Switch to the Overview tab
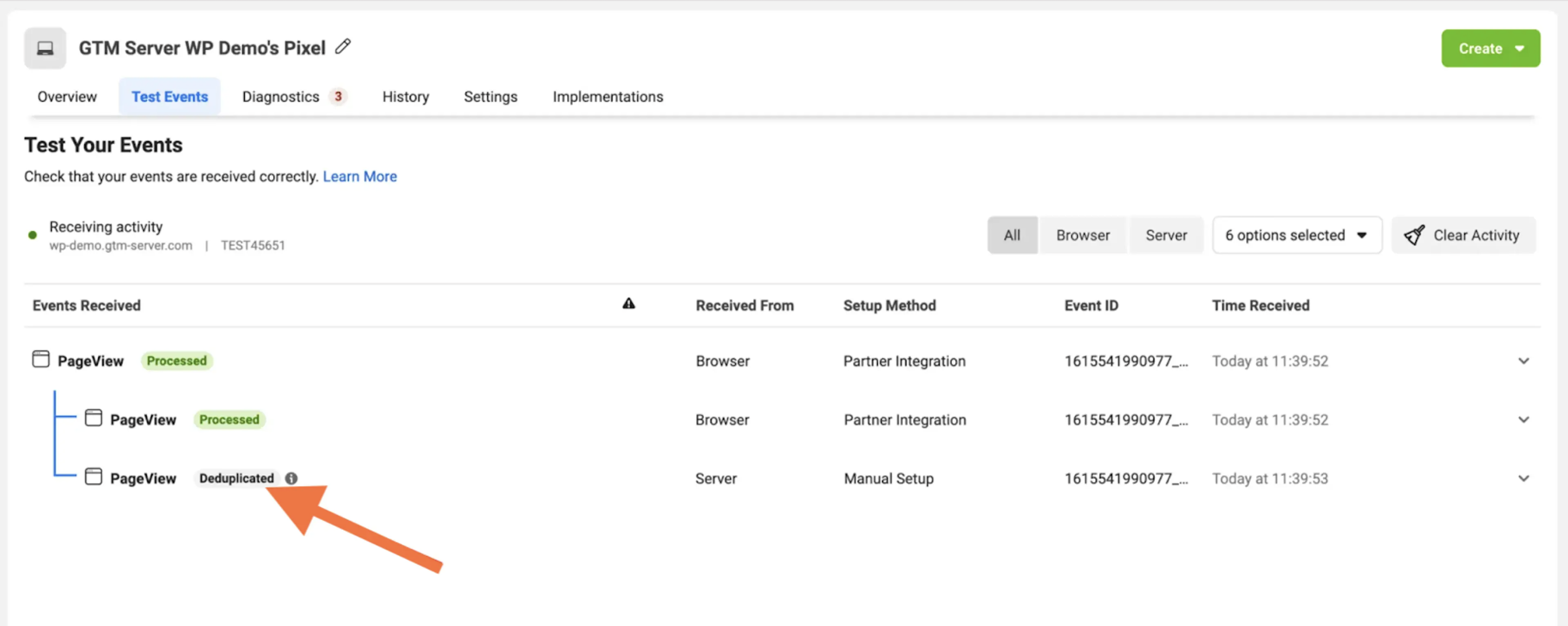Screen dimensions: 1568x626 [x=67, y=96]
